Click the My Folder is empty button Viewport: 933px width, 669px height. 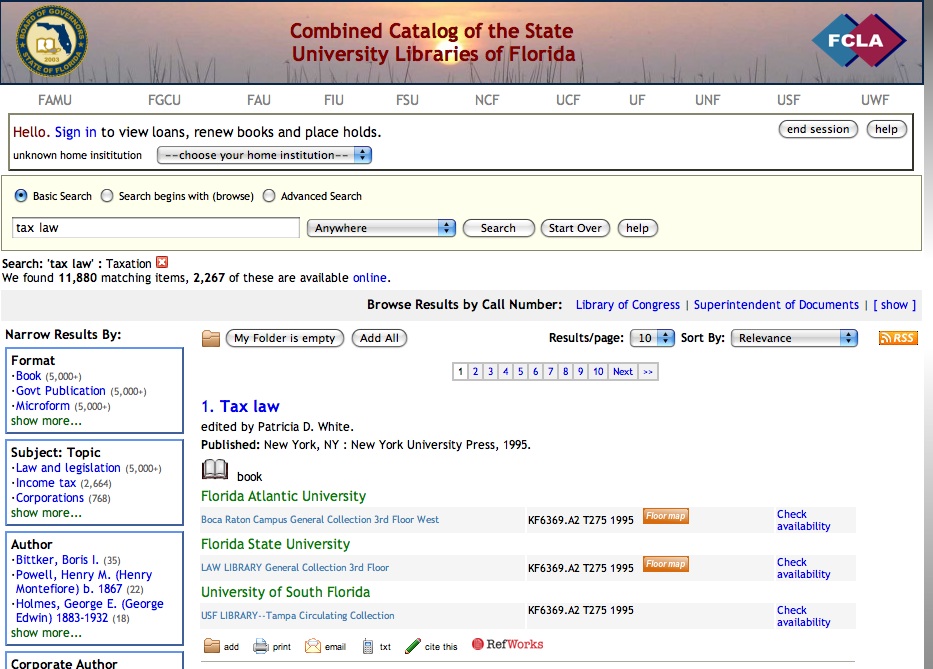285,338
